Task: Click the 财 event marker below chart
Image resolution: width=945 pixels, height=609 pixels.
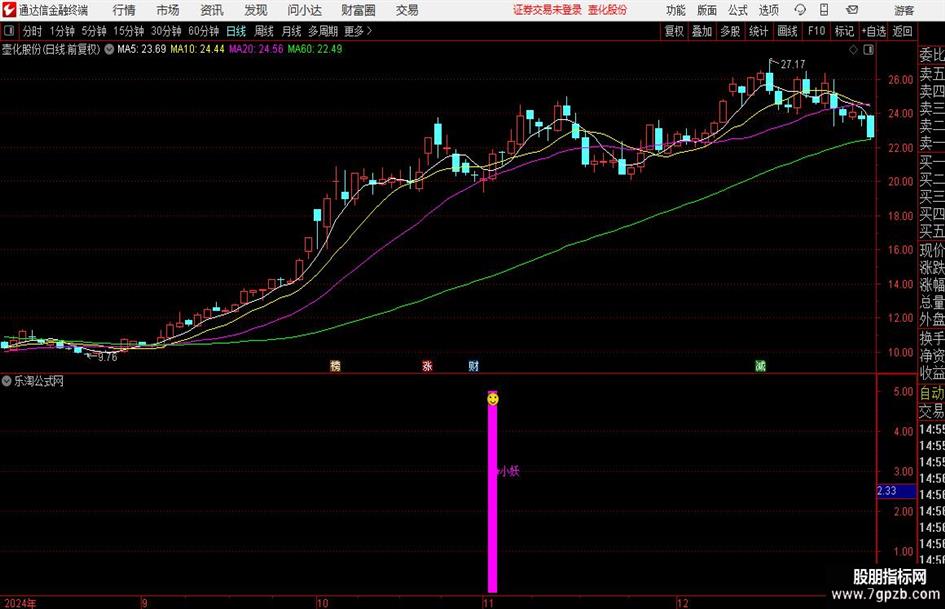Action: (474, 366)
